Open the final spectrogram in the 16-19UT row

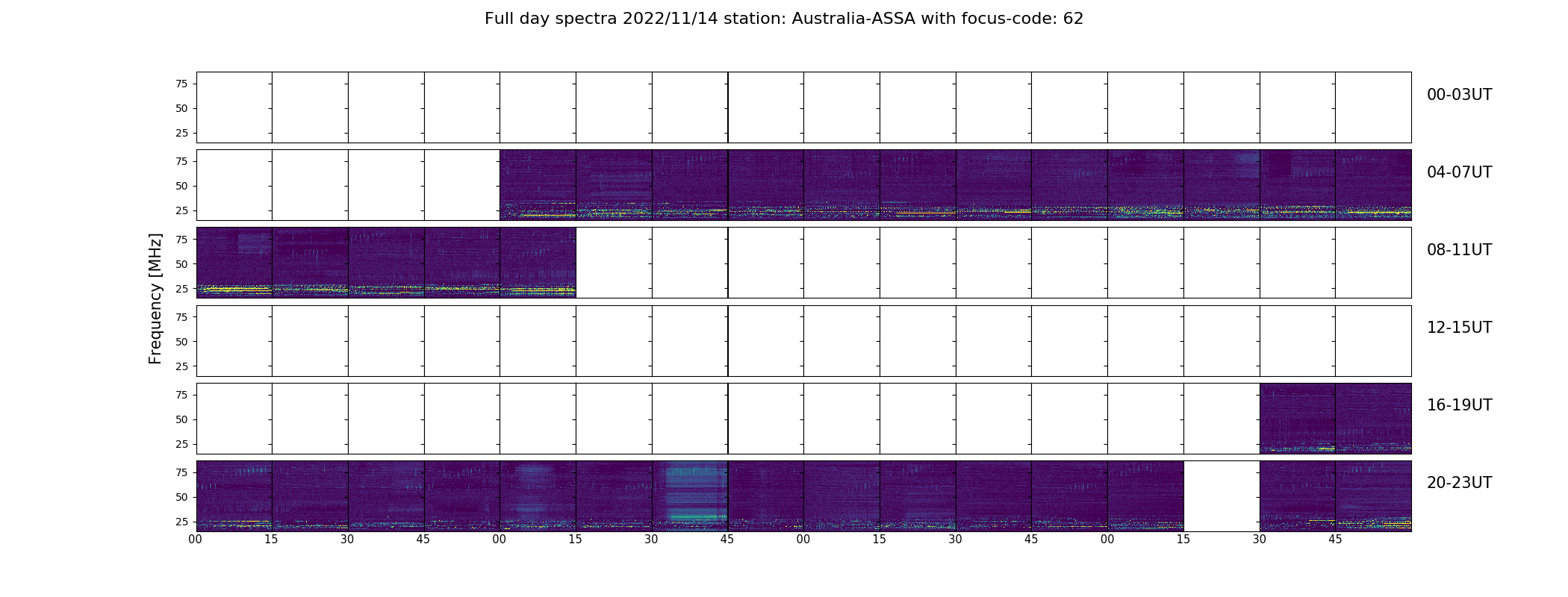pyautogui.click(x=1373, y=419)
